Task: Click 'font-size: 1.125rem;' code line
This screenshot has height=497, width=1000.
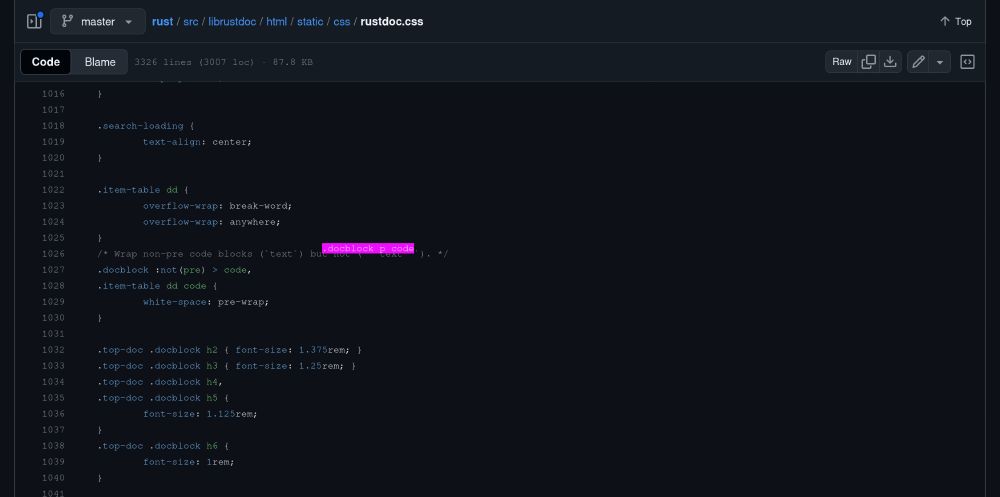Action: click(200, 414)
